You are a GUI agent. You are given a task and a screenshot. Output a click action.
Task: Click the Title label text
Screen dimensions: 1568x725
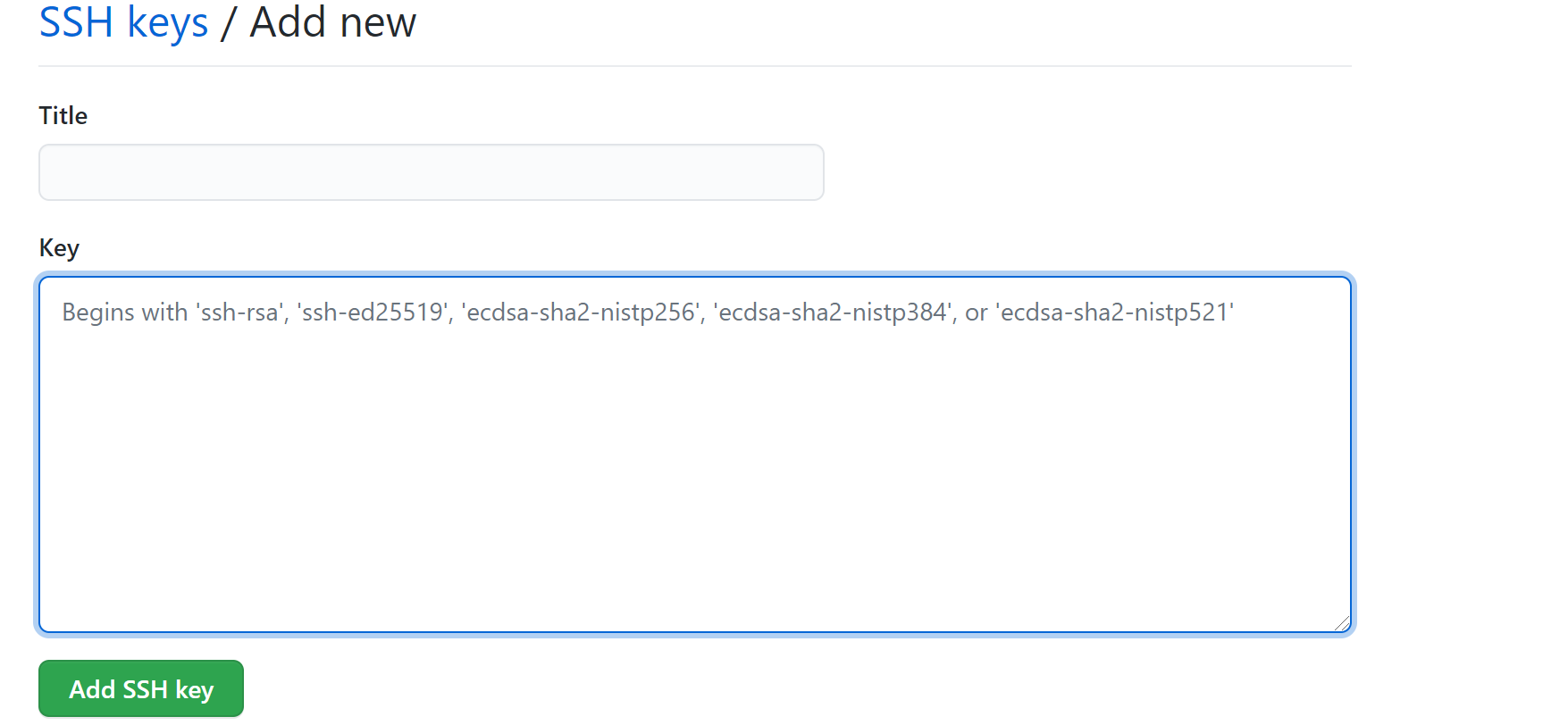(x=63, y=116)
